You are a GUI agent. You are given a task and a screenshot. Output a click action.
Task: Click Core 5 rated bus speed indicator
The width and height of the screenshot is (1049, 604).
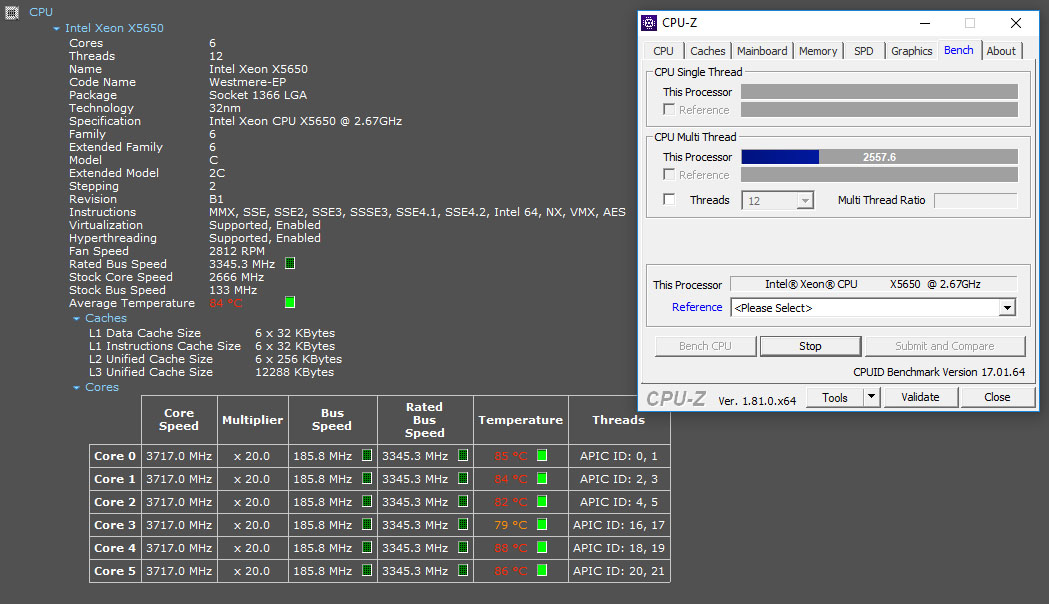coord(463,570)
